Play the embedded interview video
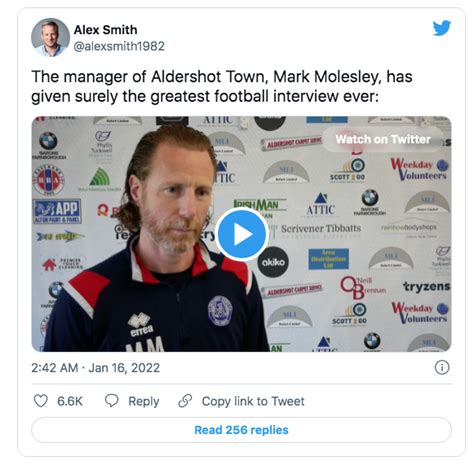474x465 pixels. 242,234
